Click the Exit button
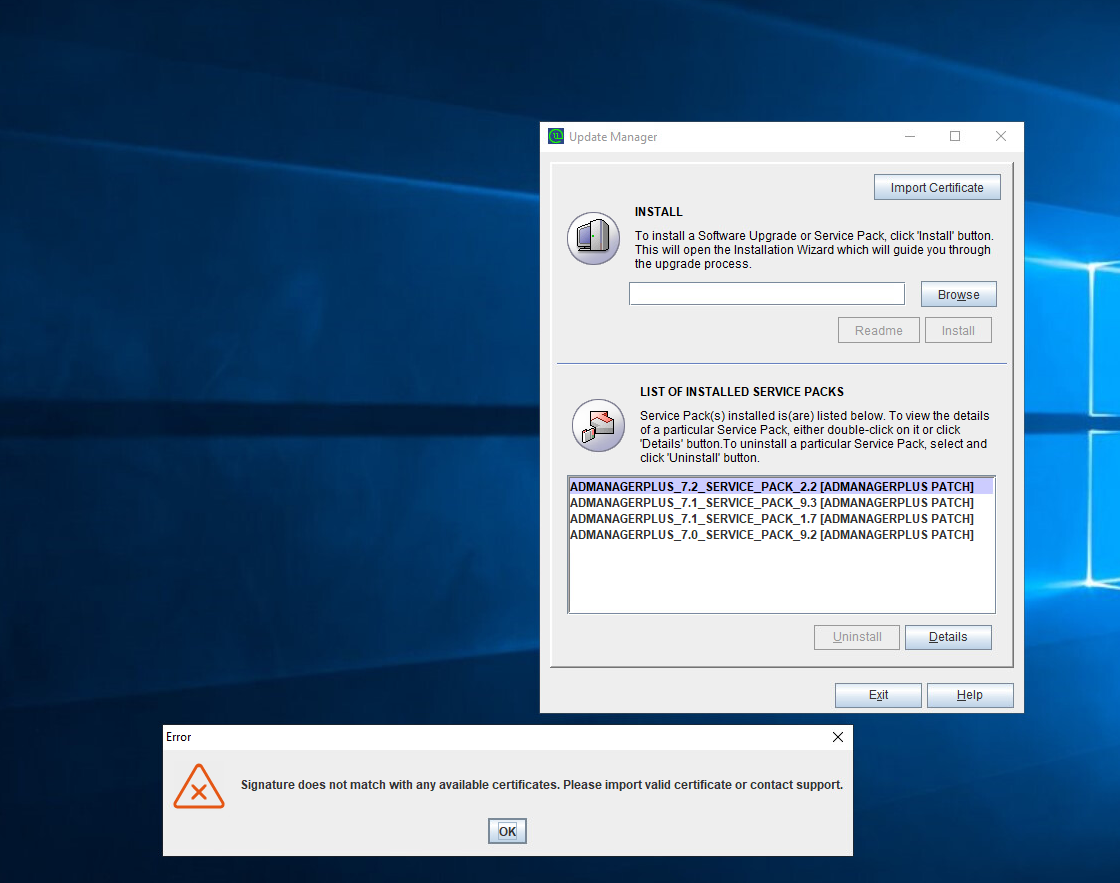This screenshot has width=1120, height=883. click(878, 695)
